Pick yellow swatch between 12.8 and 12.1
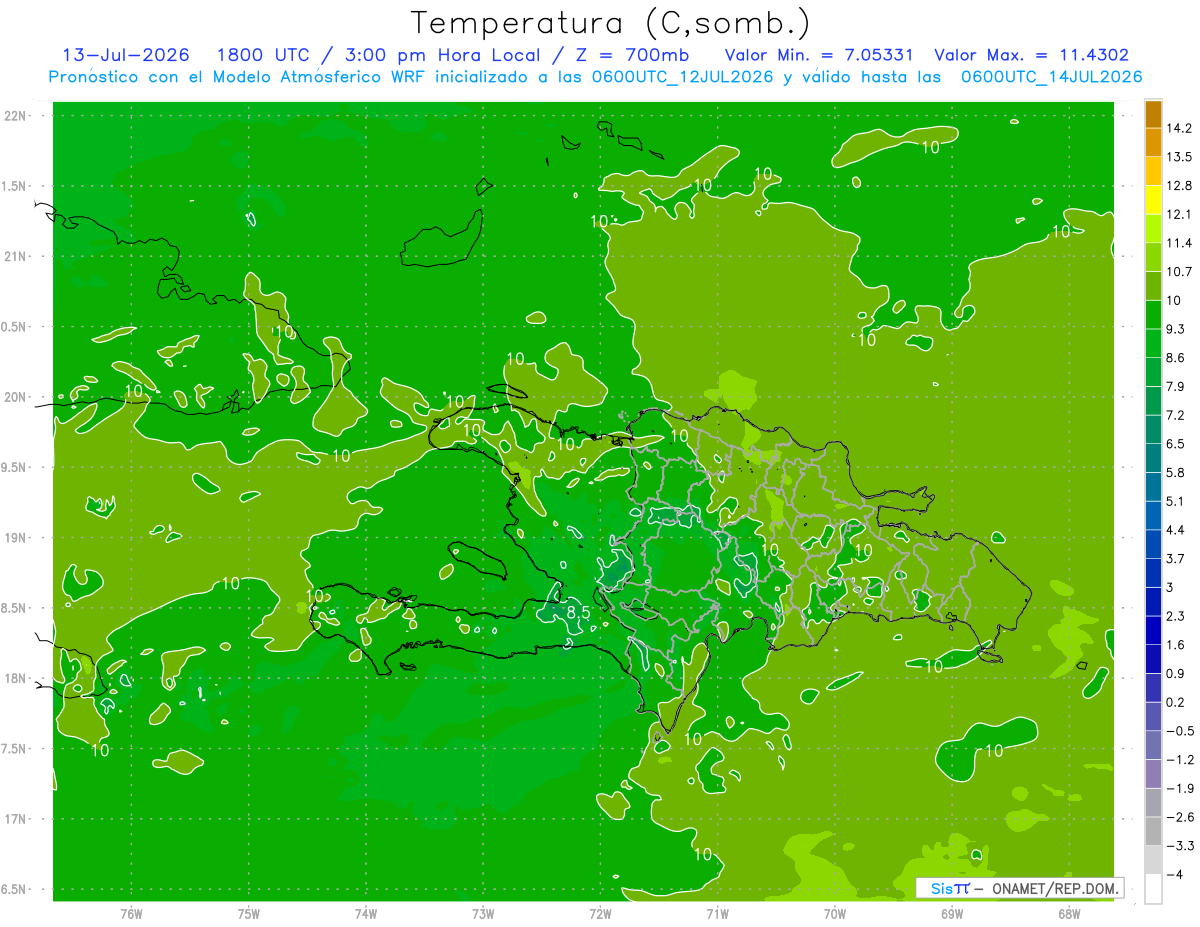The height and width of the screenshot is (927, 1200). (1153, 201)
